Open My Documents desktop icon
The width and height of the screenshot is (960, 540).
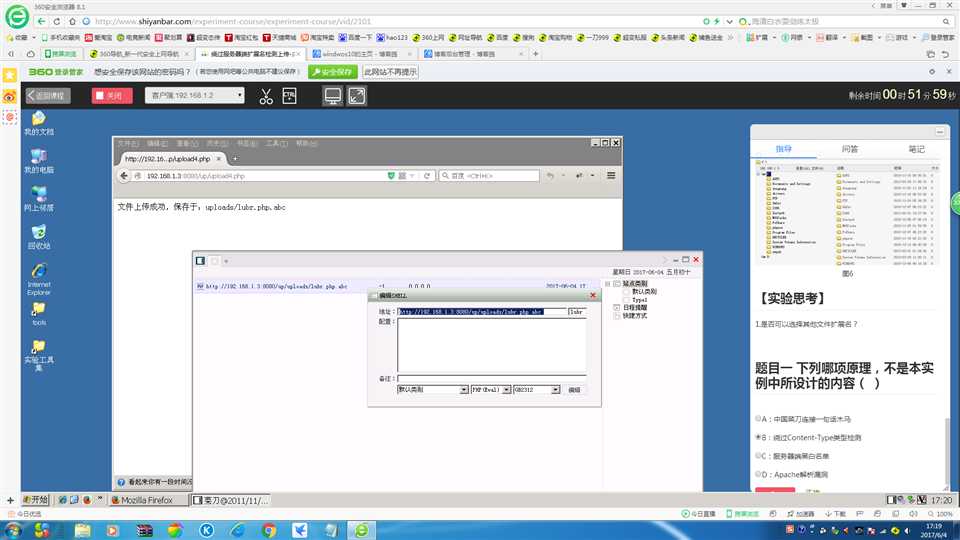pyautogui.click(x=39, y=123)
